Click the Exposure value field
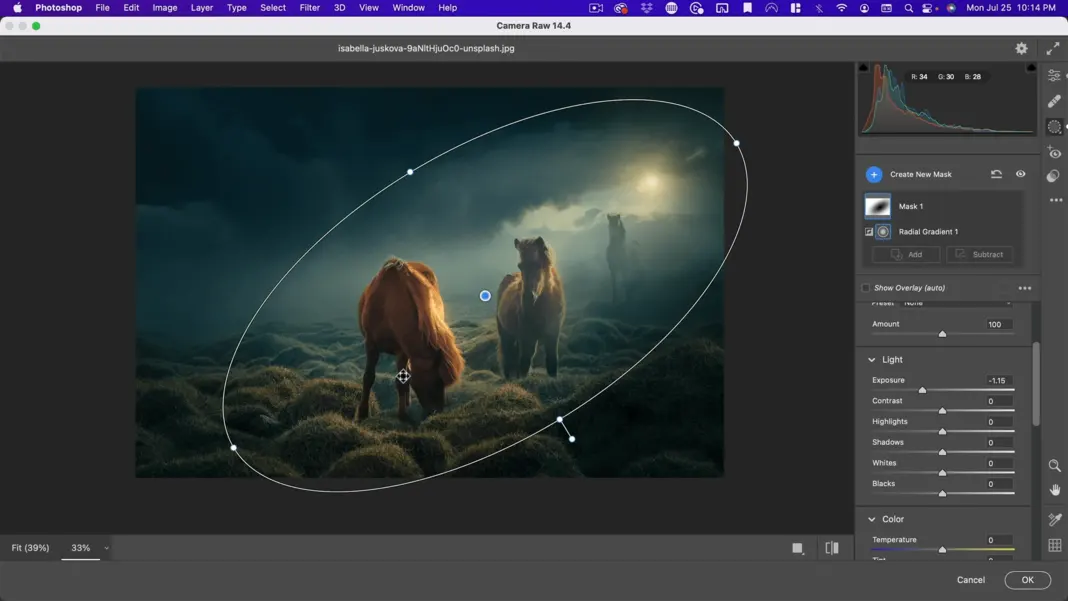Viewport: 1068px width, 601px height. (x=998, y=380)
